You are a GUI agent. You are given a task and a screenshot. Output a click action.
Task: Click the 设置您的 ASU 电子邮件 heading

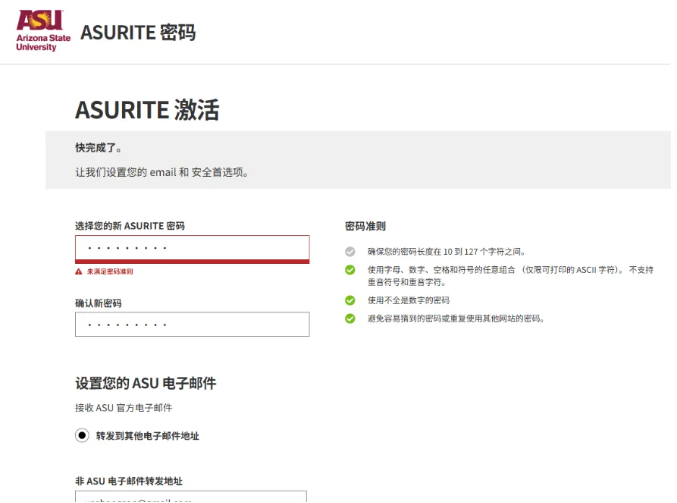(146, 383)
